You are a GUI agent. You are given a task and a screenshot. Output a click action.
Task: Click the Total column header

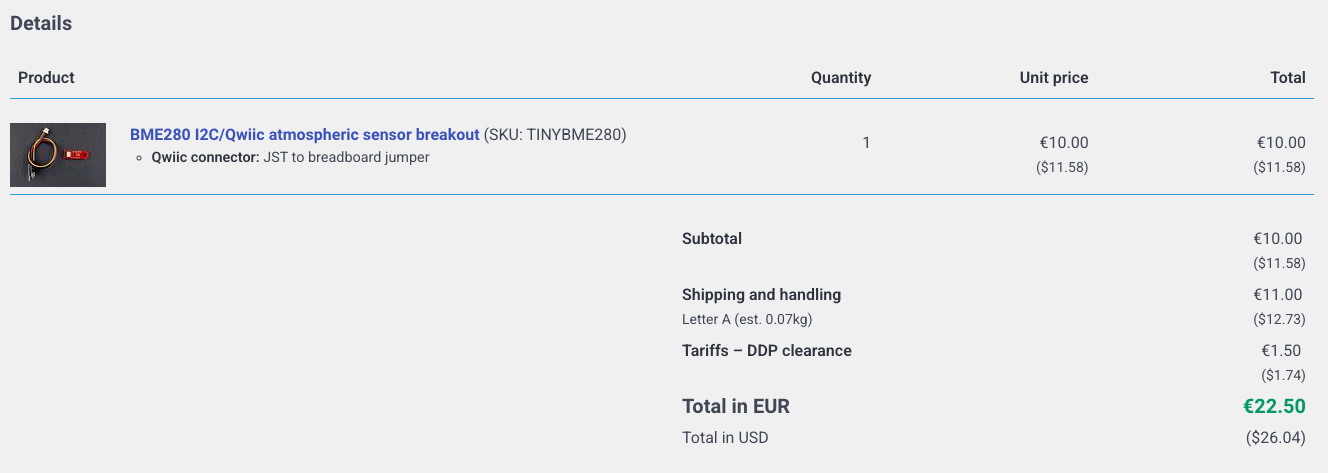coord(1287,78)
